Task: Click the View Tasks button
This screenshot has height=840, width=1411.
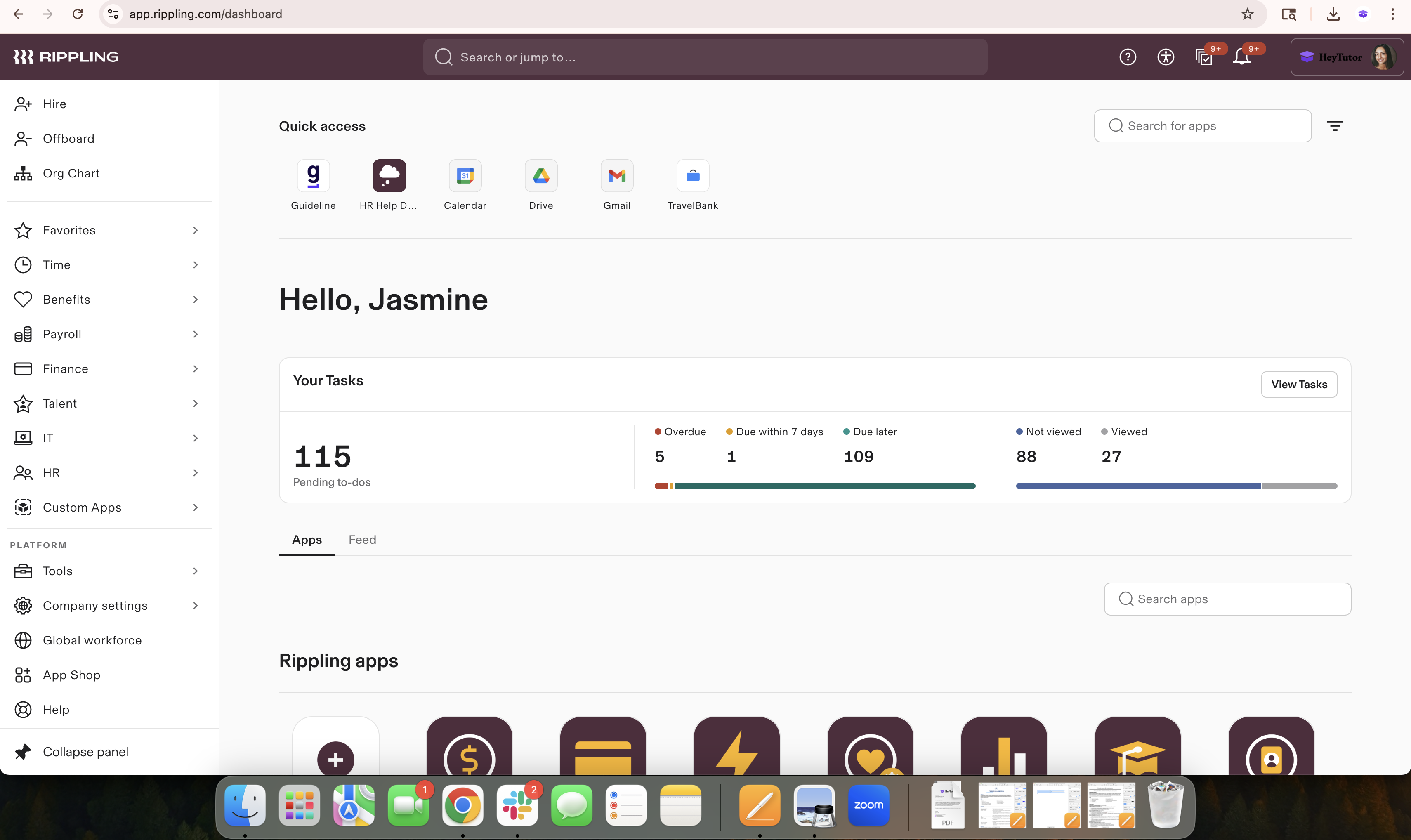Action: pyautogui.click(x=1298, y=385)
